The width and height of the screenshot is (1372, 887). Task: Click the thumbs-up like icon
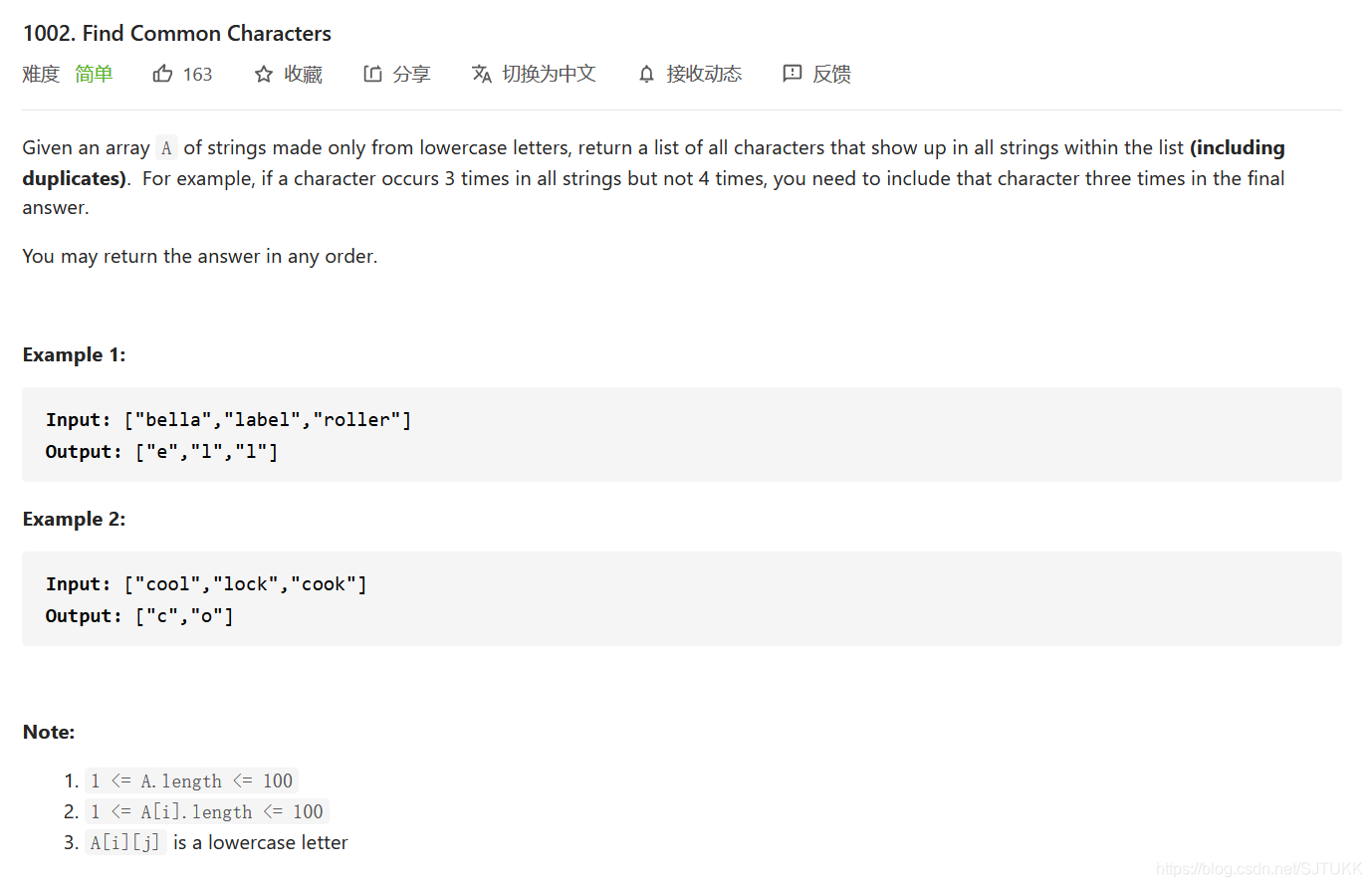point(162,74)
